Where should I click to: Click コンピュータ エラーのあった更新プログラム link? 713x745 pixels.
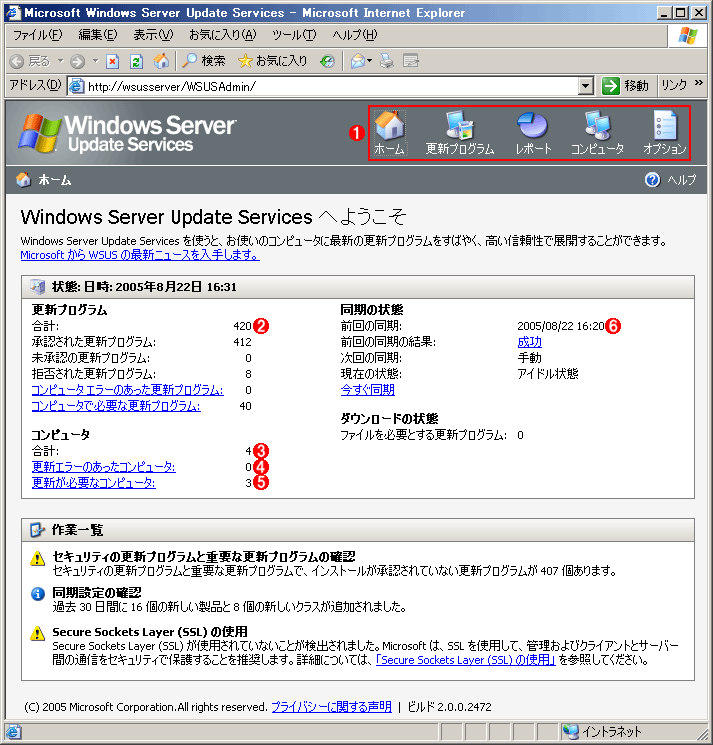tap(127, 390)
